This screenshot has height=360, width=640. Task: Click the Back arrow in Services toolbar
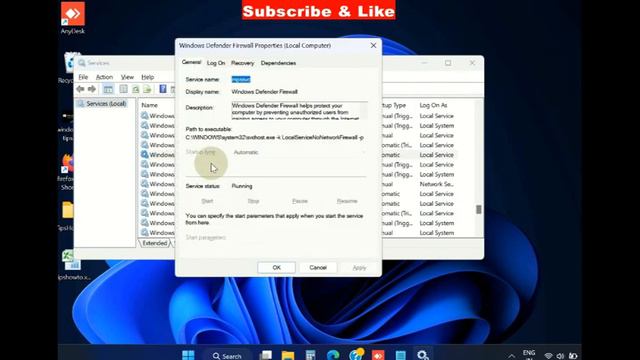click(80, 89)
